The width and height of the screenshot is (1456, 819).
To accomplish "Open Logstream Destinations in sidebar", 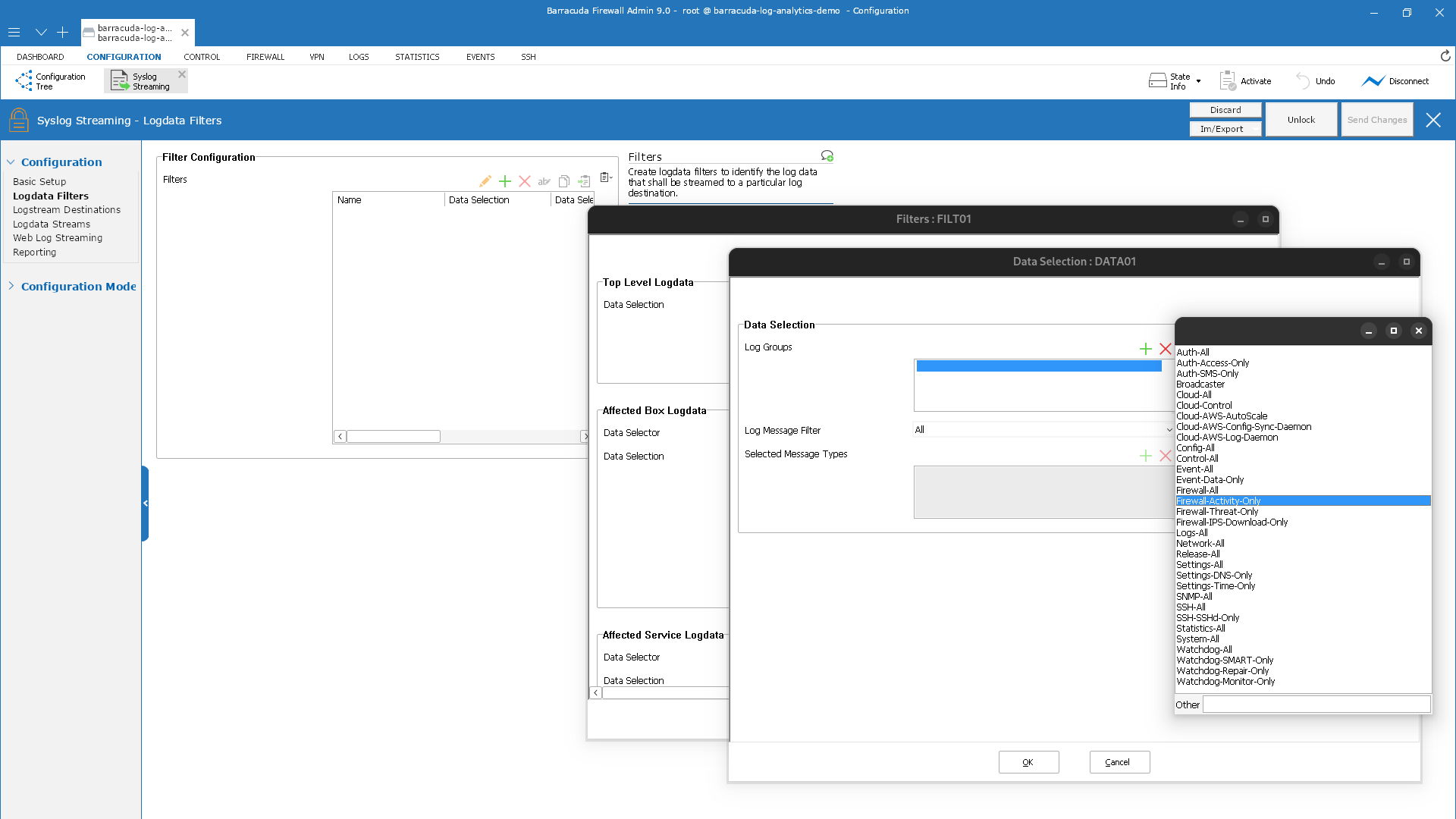I will click(x=67, y=210).
